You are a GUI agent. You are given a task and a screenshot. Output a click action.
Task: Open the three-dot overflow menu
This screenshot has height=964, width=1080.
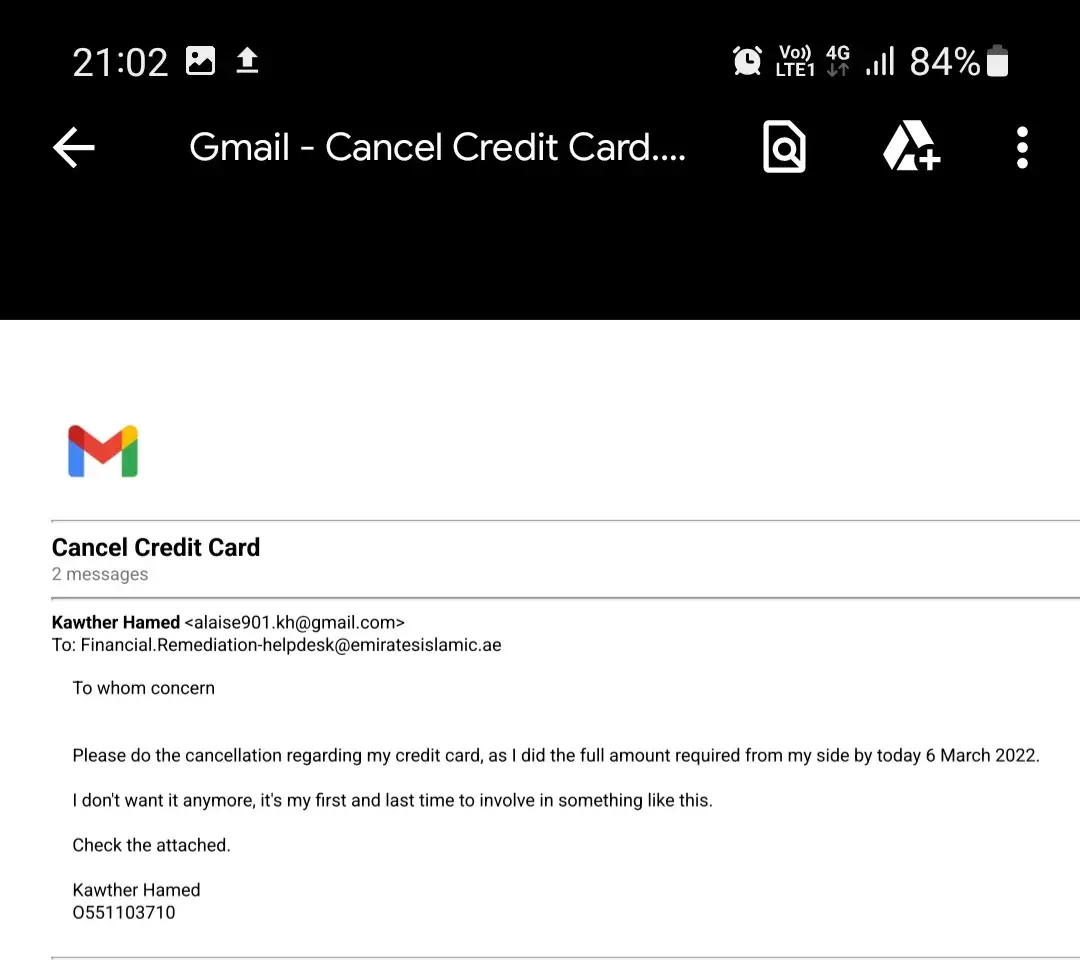pos(1021,148)
